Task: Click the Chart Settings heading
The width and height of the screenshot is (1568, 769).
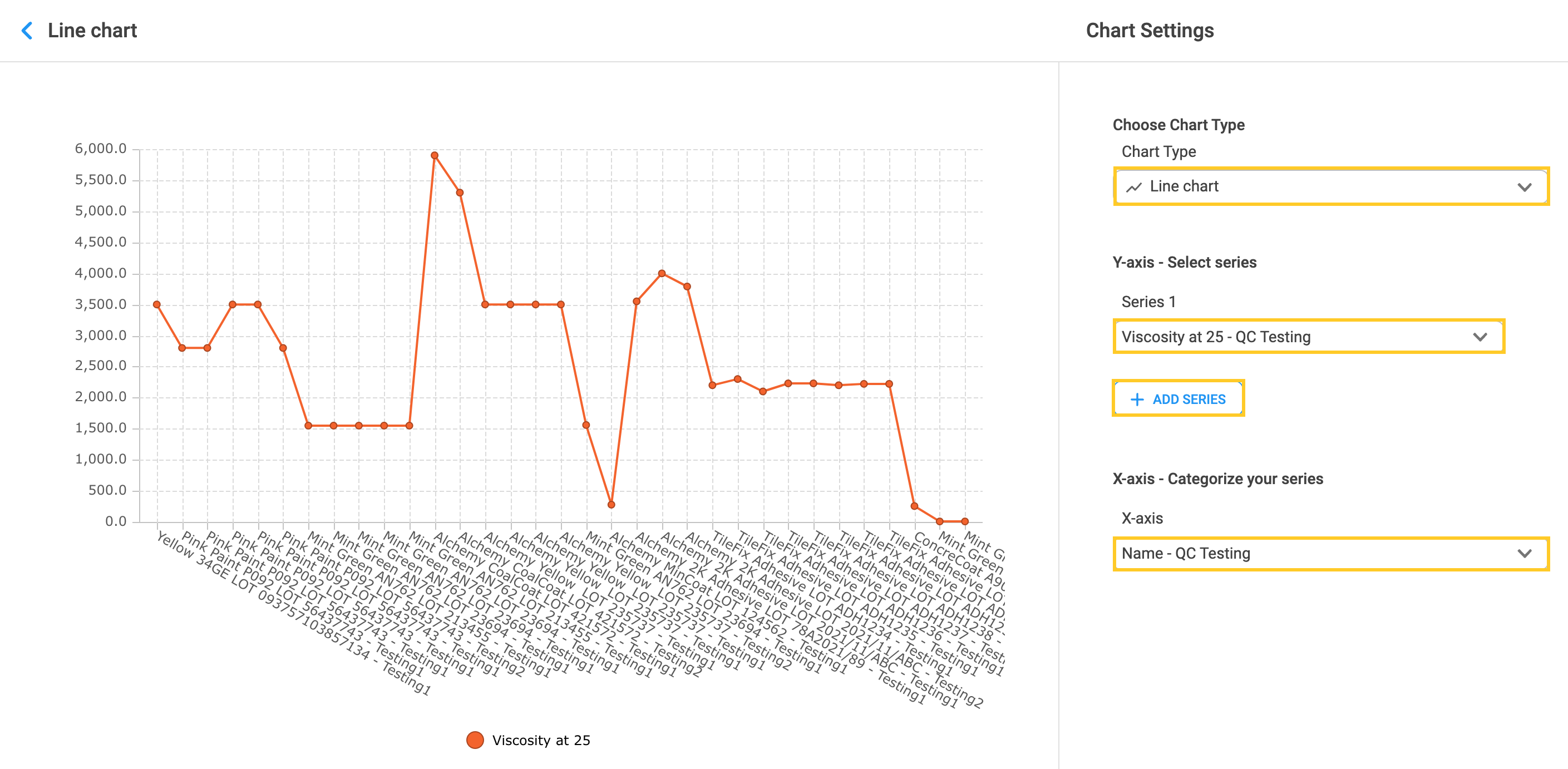Action: point(1149,31)
